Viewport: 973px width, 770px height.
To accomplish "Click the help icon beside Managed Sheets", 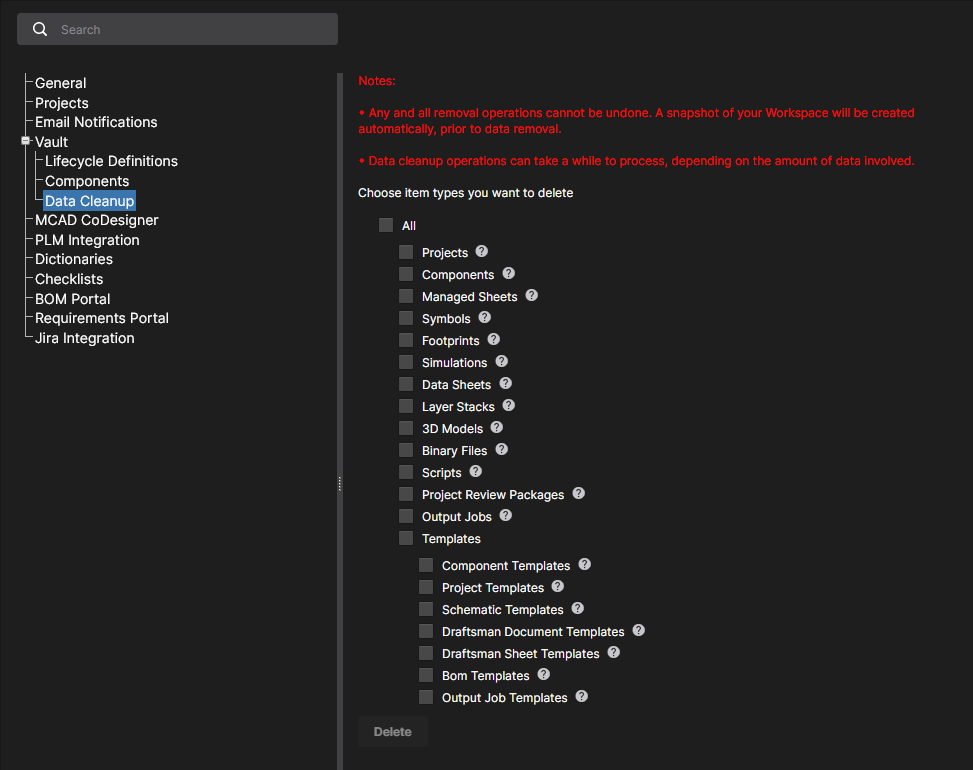I will (x=532, y=296).
